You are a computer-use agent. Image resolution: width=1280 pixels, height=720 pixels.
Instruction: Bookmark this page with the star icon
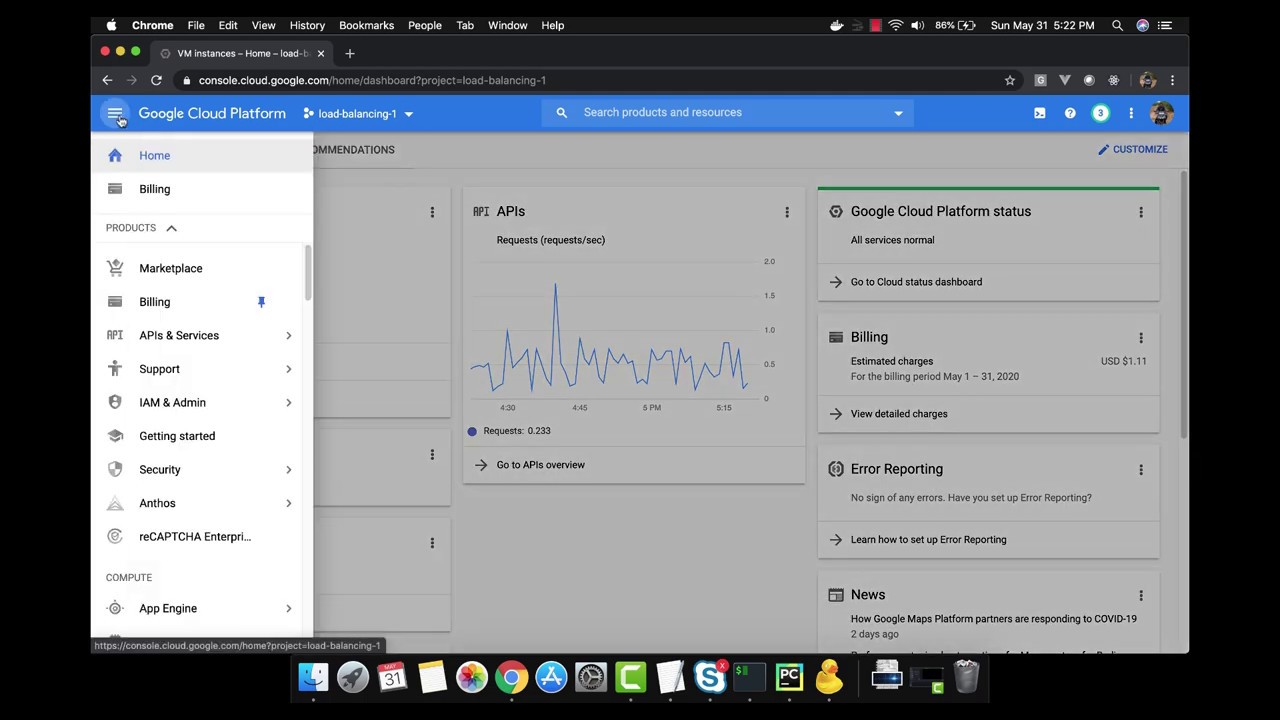click(x=1010, y=80)
